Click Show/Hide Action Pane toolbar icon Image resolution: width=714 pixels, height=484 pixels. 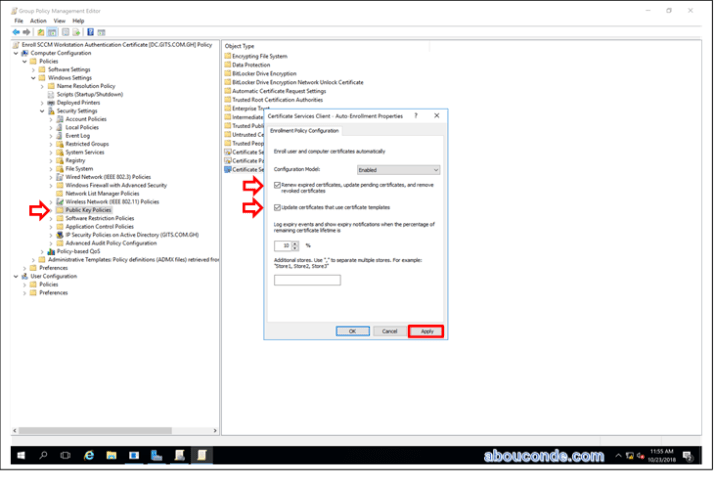tap(101, 32)
